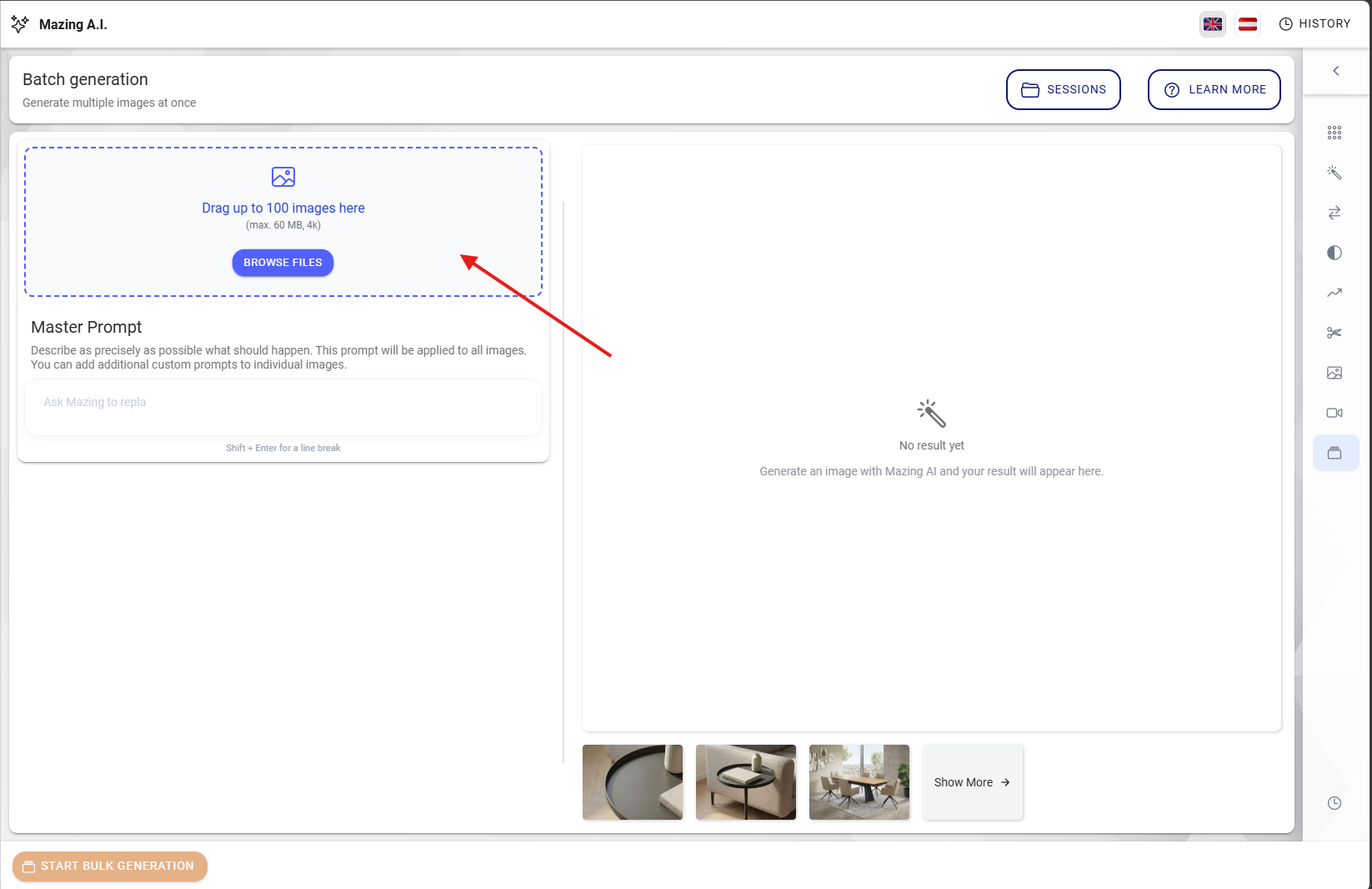Click Browse Files to upload images
Viewport: 1372px width, 889px height.
[x=283, y=263]
